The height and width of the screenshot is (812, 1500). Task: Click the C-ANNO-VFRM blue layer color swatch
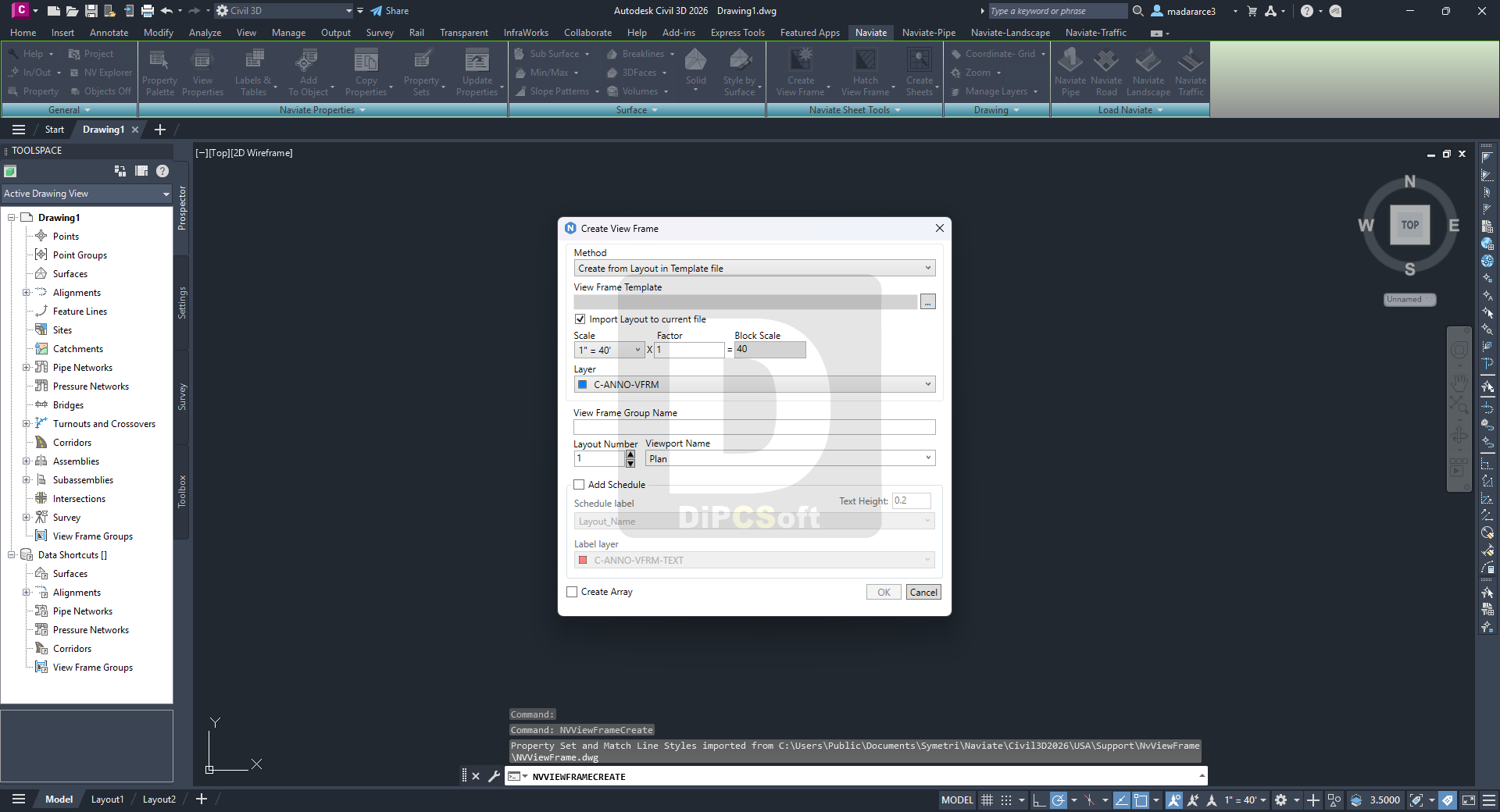point(582,384)
